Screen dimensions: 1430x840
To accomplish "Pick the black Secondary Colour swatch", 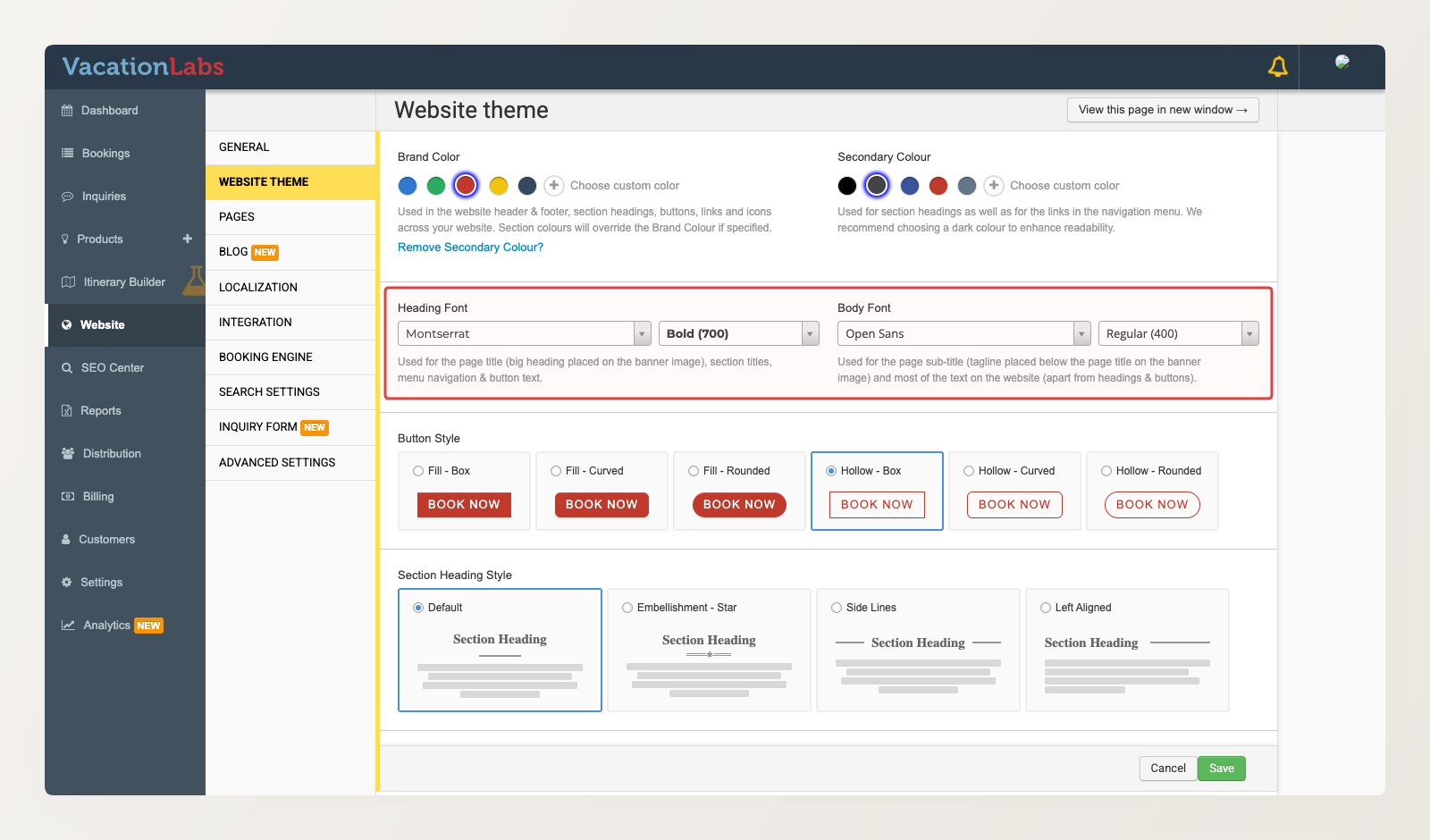I will 847,185.
